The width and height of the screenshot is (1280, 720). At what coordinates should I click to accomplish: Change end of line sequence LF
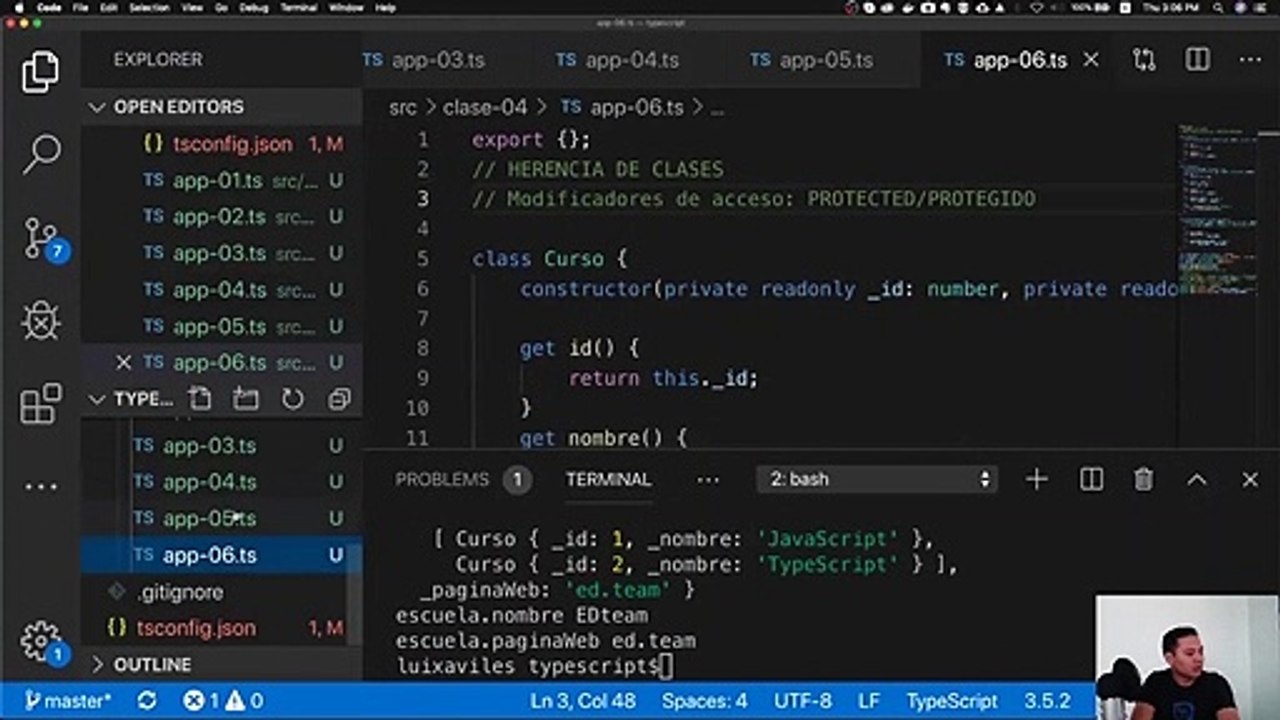pos(871,701)
